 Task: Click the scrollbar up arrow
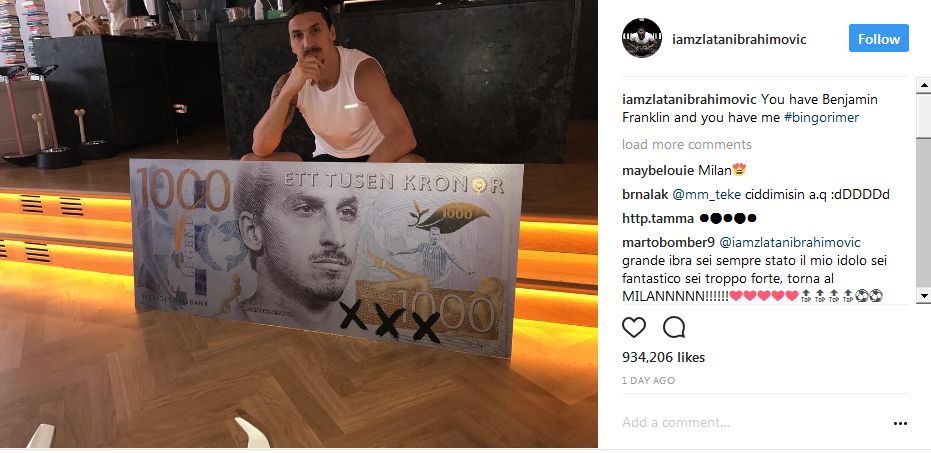[x=924, y=86]
